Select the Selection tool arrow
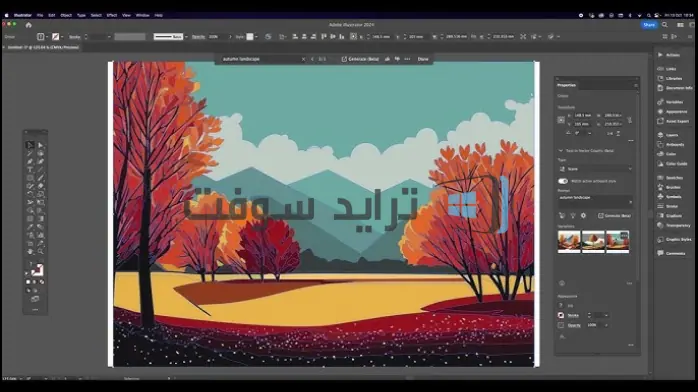Viewport: 698px width, 392px height. tap(30, 145)
